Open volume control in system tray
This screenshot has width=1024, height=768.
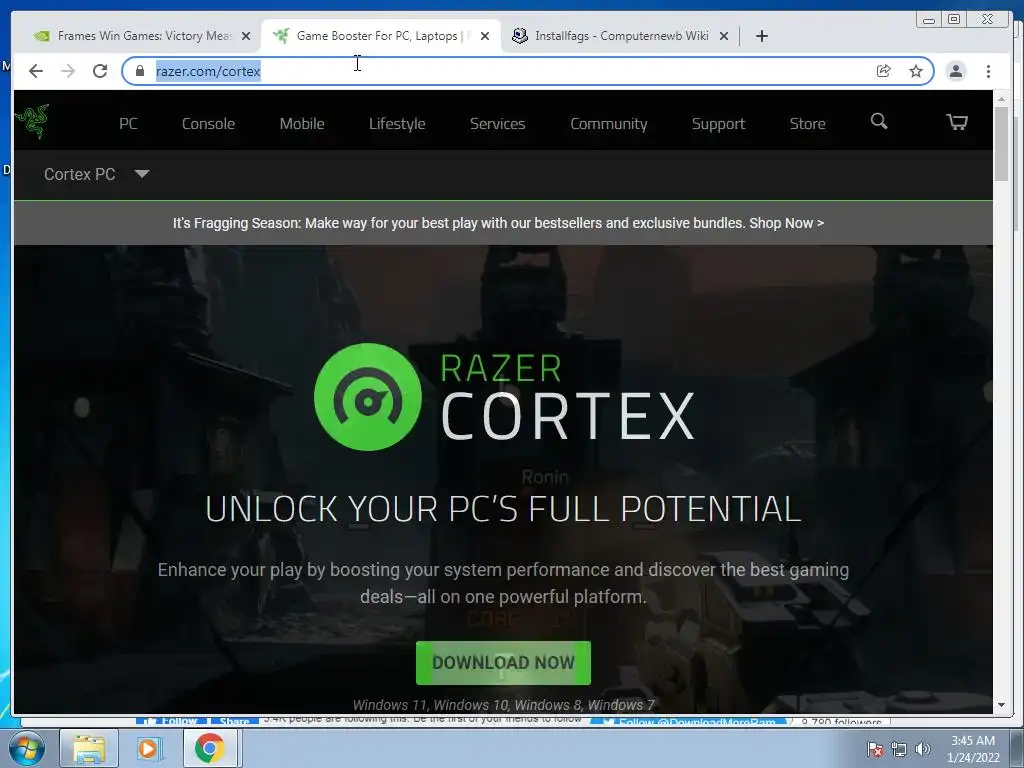923,749
